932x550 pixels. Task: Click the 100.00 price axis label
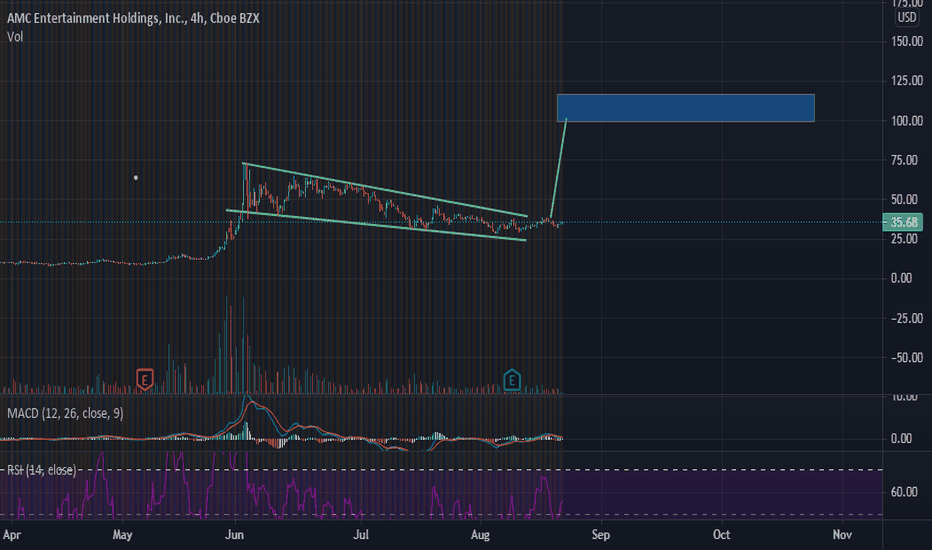[906, 121]
